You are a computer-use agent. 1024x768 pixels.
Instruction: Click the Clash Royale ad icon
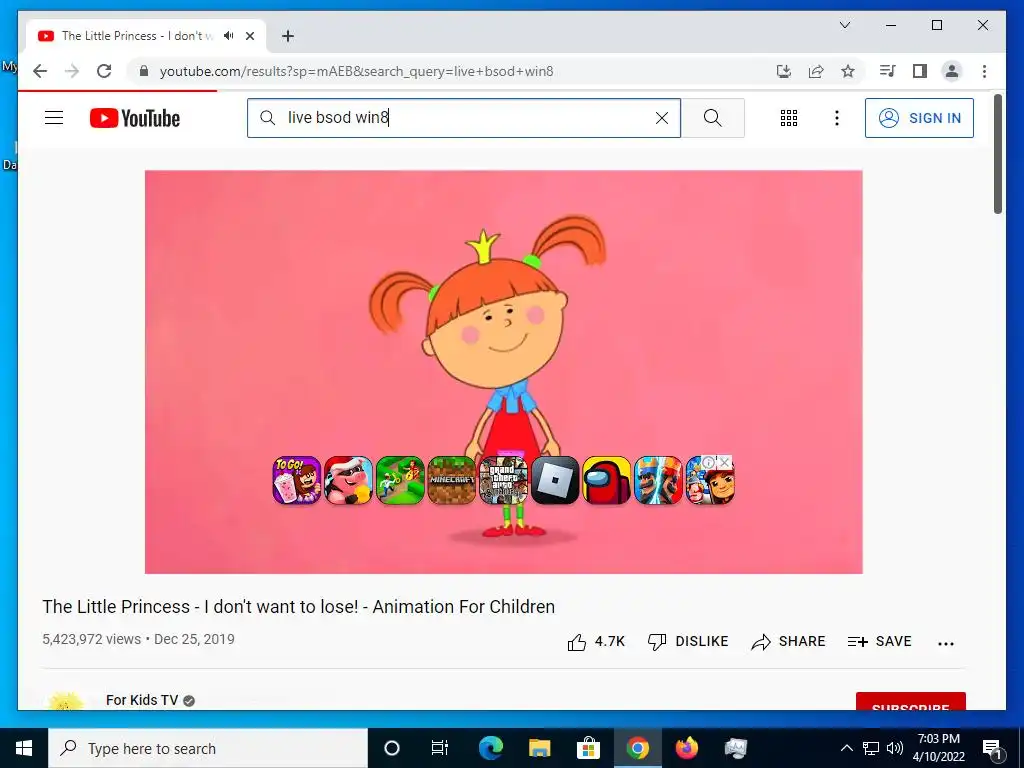point(658,480)
